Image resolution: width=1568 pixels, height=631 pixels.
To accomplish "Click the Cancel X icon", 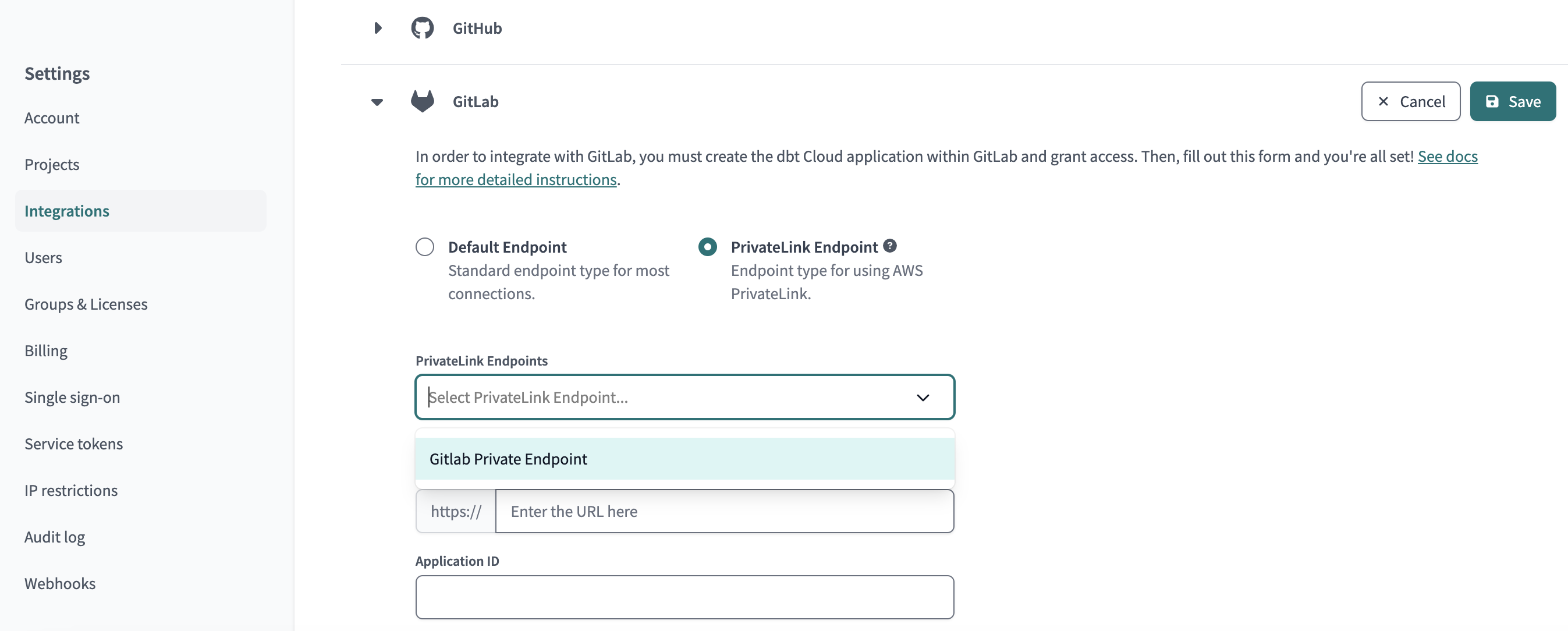I will pyautogui.click(x=1382, y=101).
